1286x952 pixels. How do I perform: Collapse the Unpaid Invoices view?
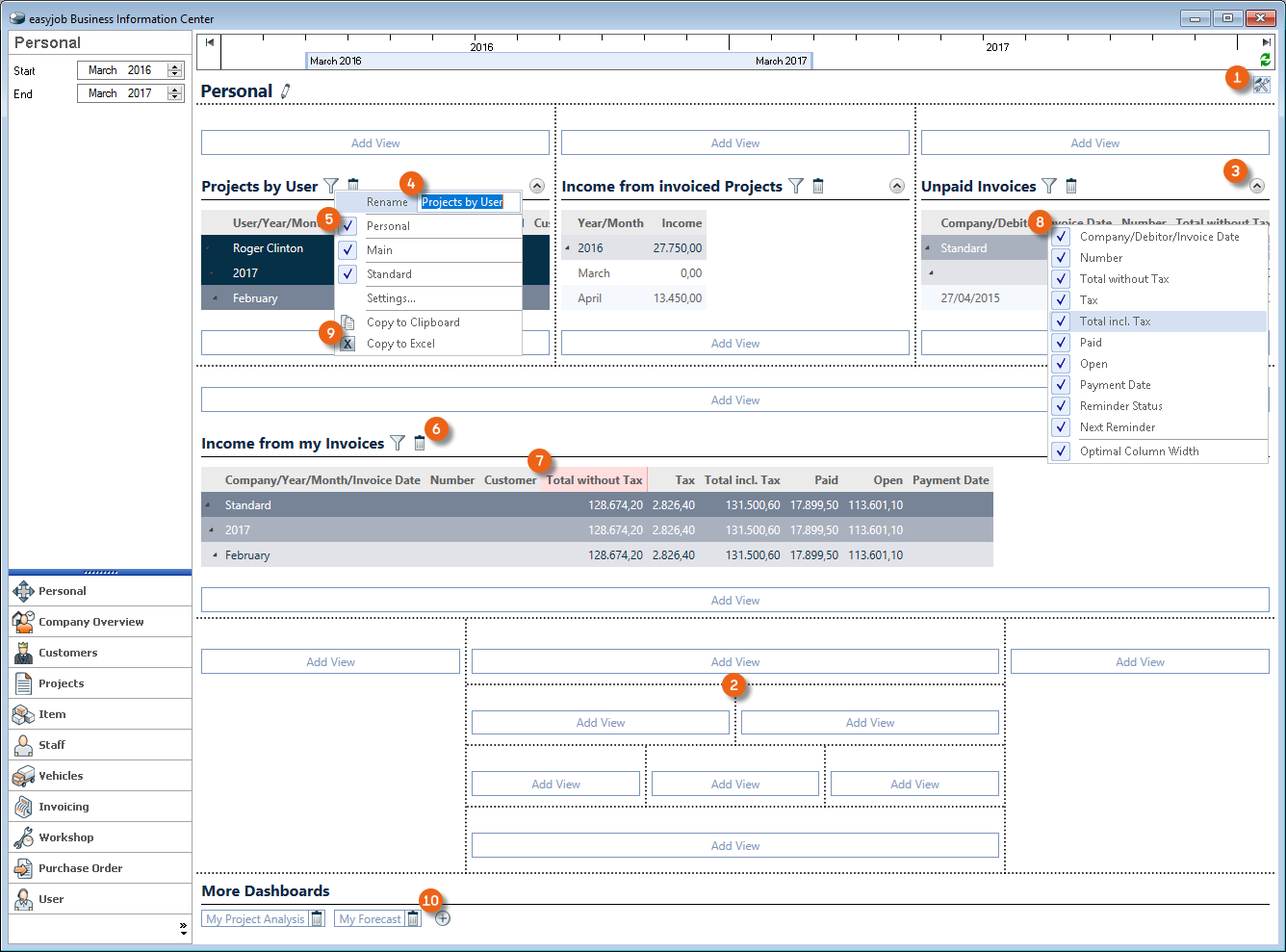tap(1257, 186)
